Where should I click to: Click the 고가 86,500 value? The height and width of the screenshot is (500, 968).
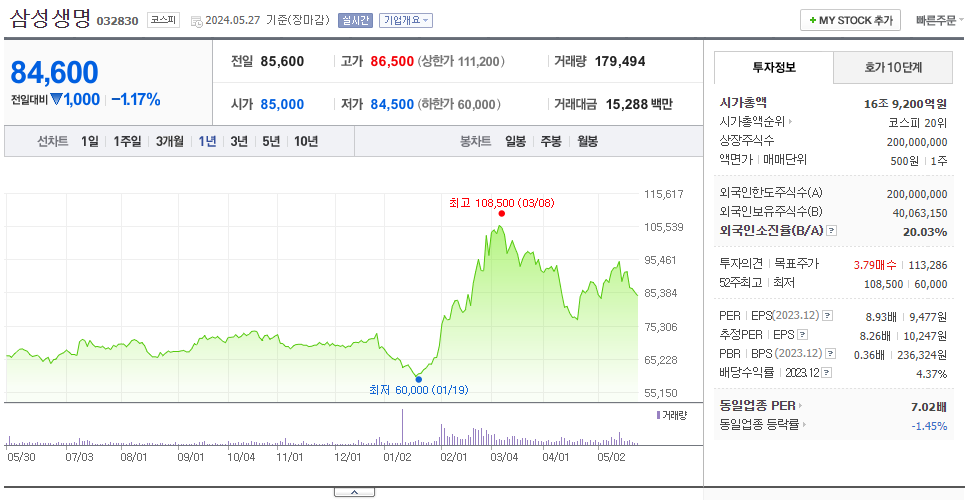tap(392, 62)
